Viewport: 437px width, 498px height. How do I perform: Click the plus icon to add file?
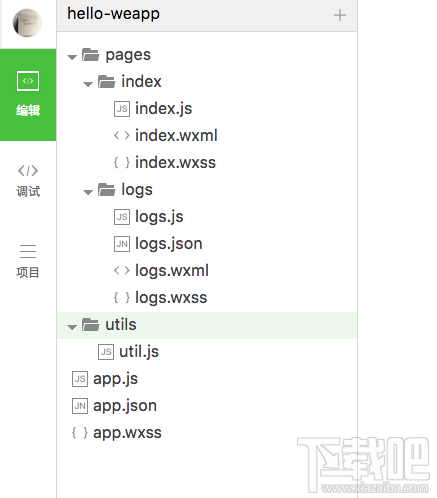click(x=340, y=15)
